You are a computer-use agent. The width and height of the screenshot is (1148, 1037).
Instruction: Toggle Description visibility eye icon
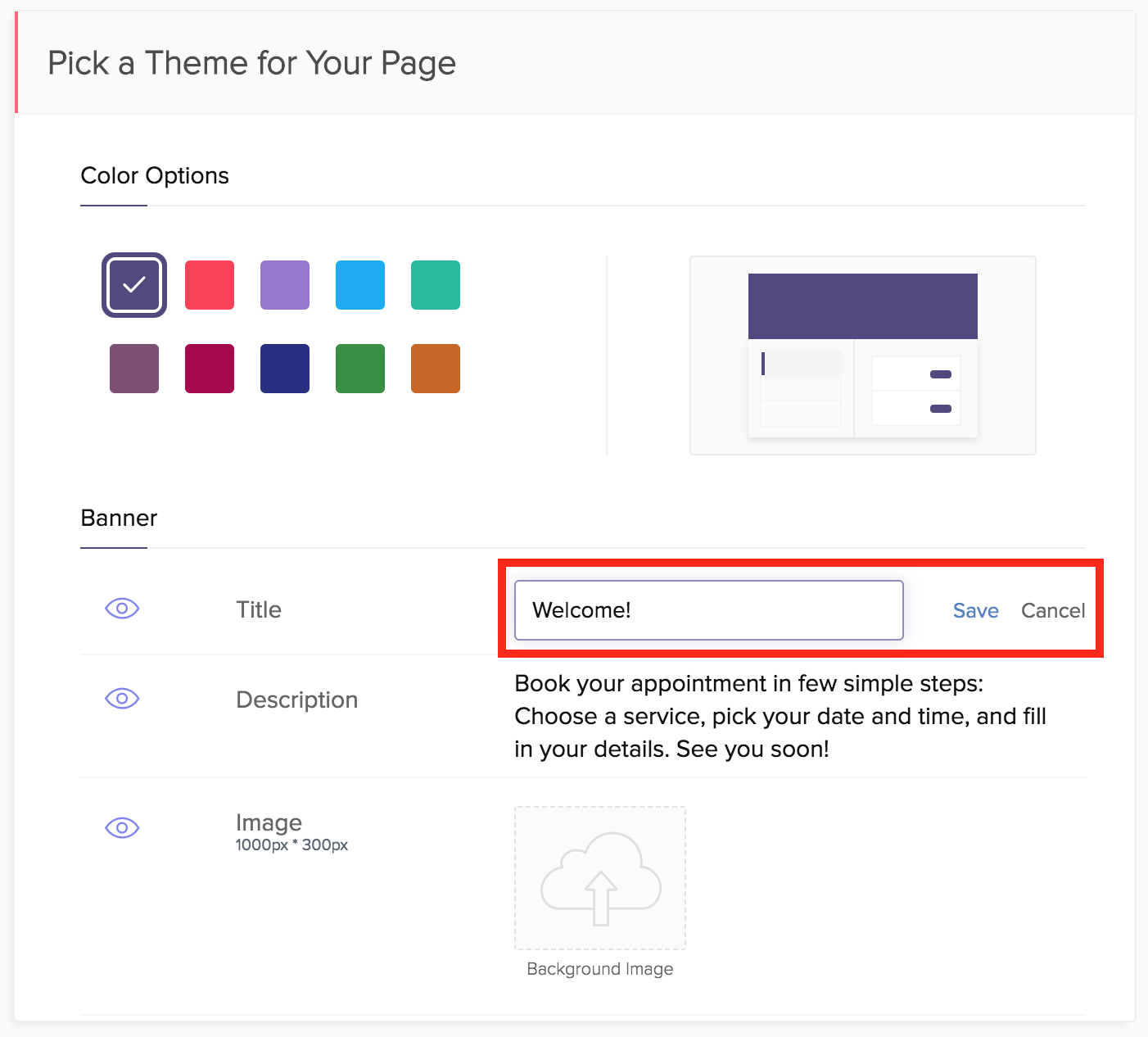pyautogui.click(x=122, y=699)
